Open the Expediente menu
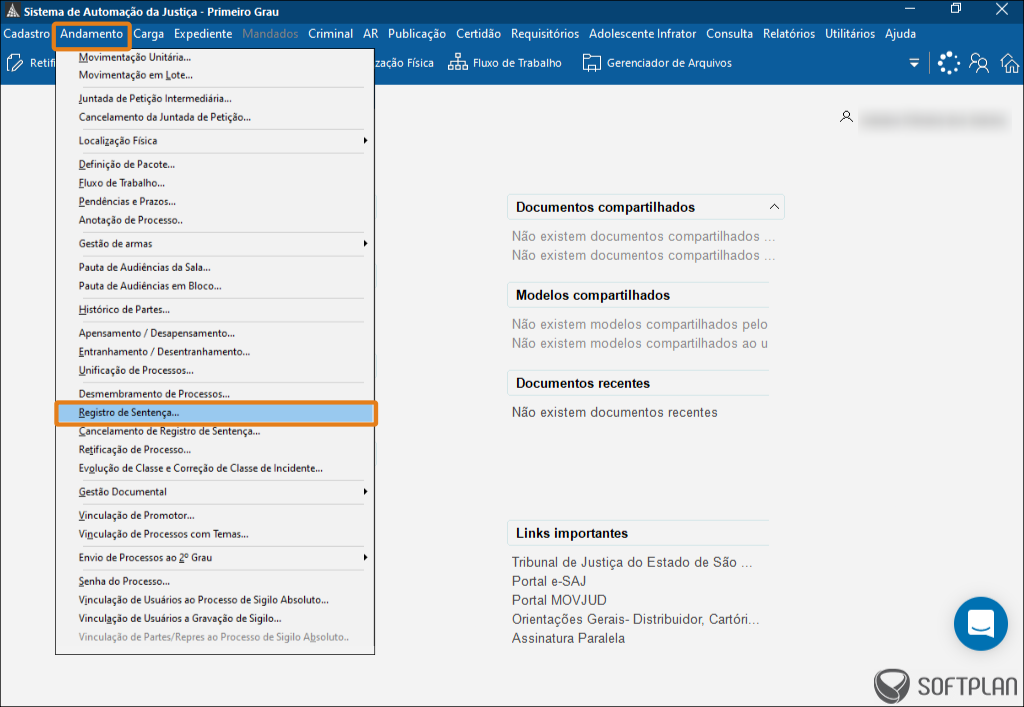The image size is (1024, 707). [203, 34]
